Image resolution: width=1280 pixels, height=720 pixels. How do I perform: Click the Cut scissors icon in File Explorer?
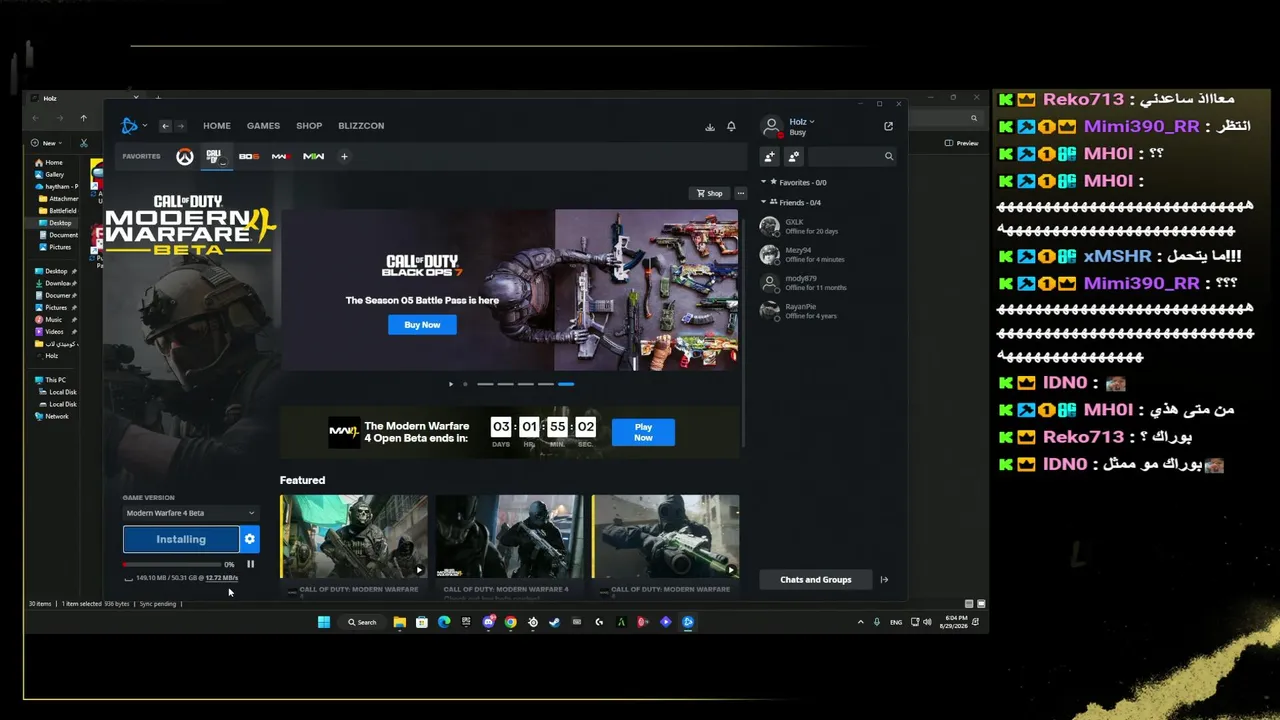83,143
